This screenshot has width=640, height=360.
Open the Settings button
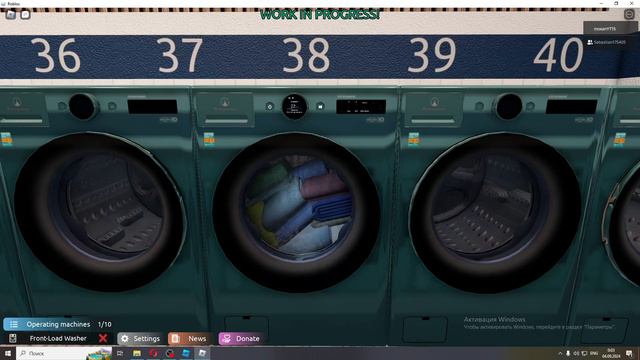[140, 338]
